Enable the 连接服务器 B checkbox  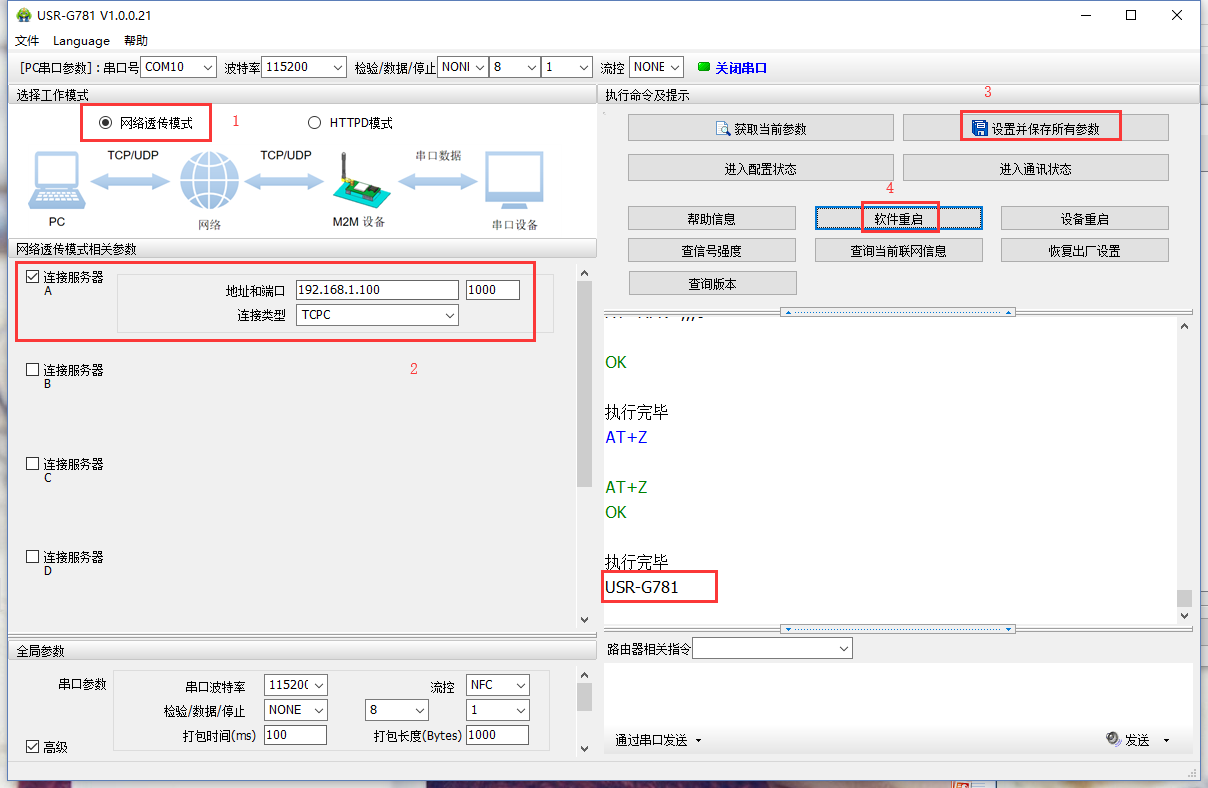pos(32,370)
